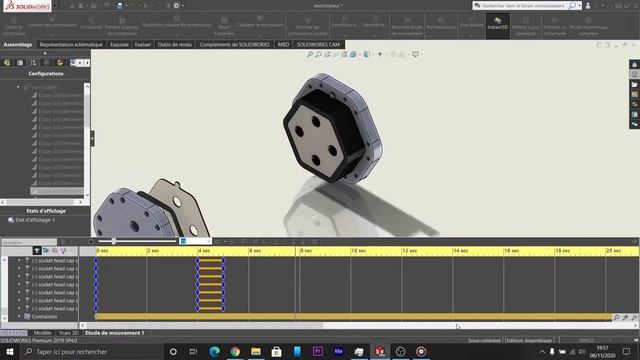Click the timeline horizontal scrollbar thumb

tap(204, 325)
